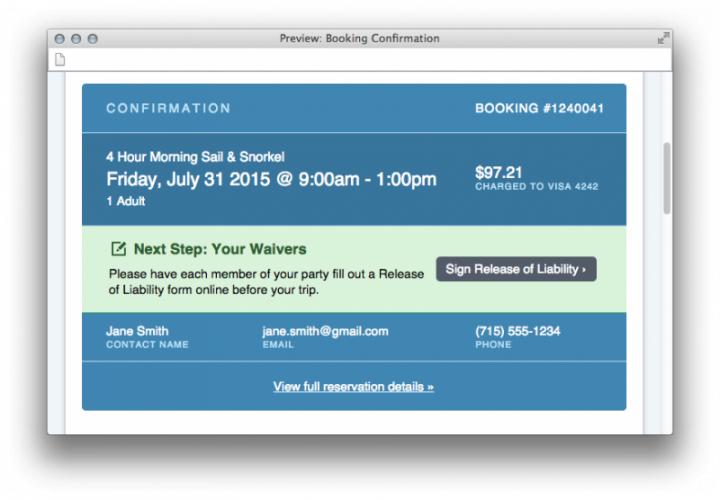Viewport: 720px width, 500px height.
Task: Click the Next Step: Your Waivers heading
Action: click(x=220, y=249)
